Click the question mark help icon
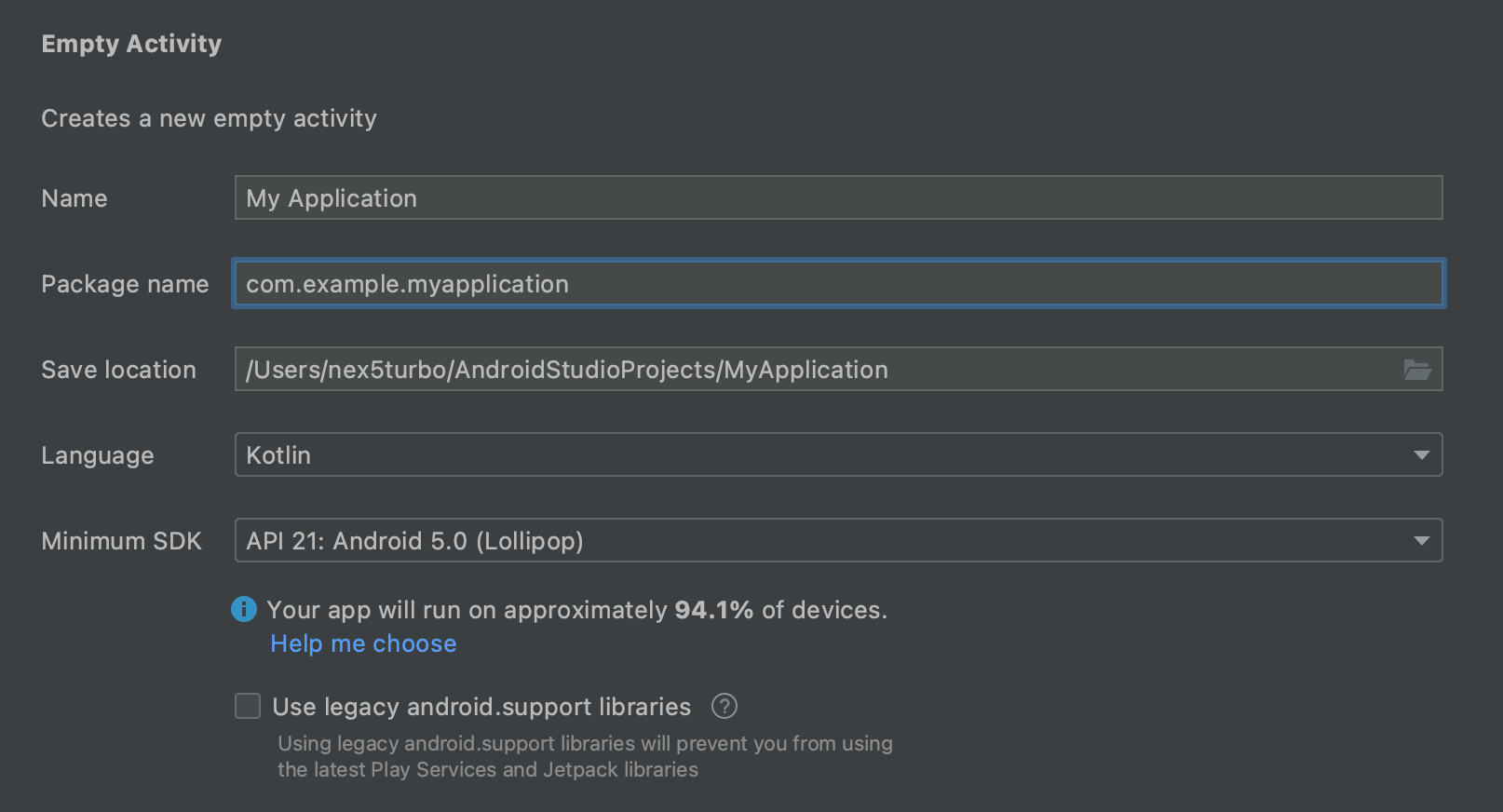This screenshot has width=1503, height=812. coord(724,707)
